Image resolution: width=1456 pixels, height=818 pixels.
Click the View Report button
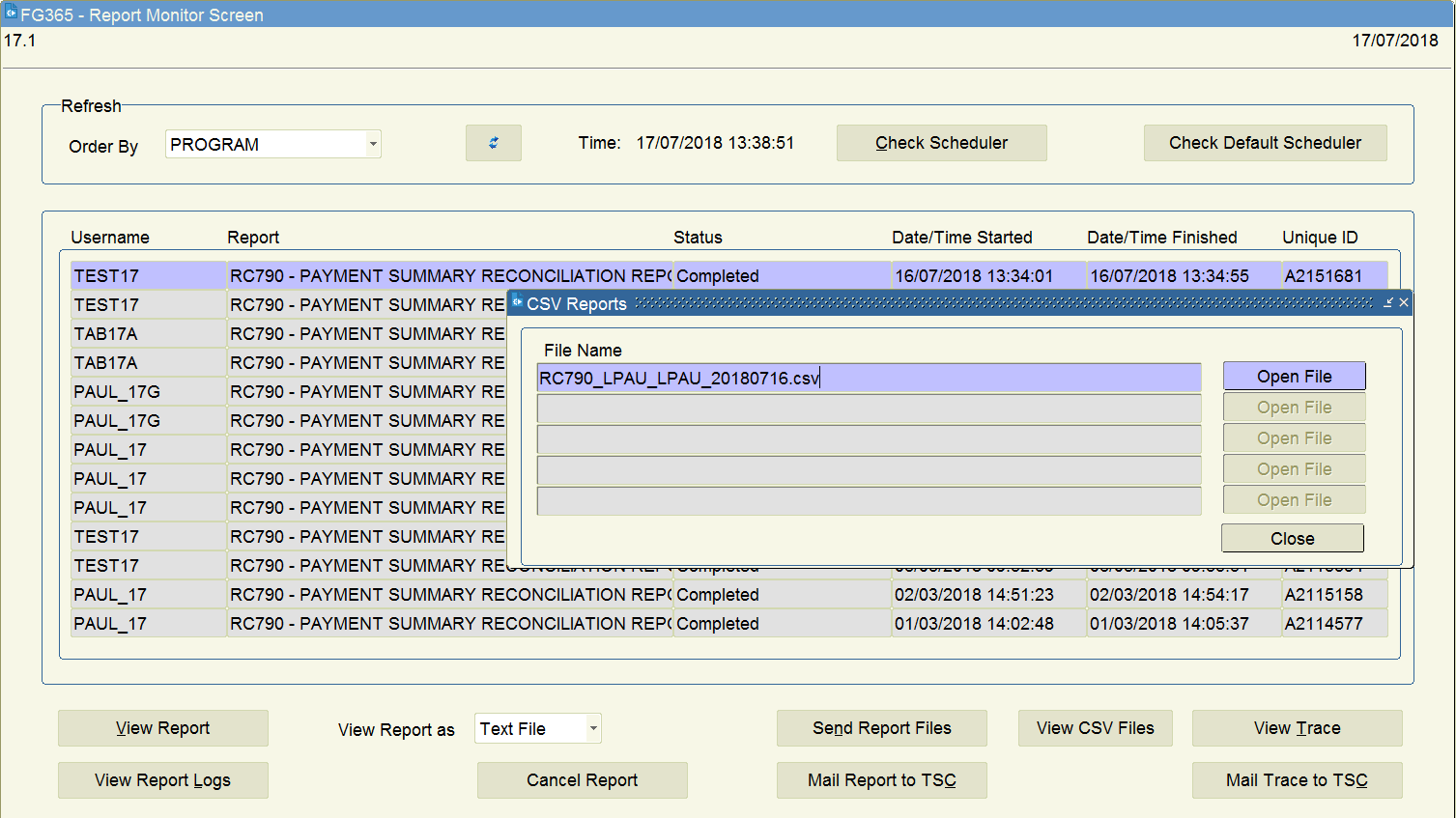(162, 728)
